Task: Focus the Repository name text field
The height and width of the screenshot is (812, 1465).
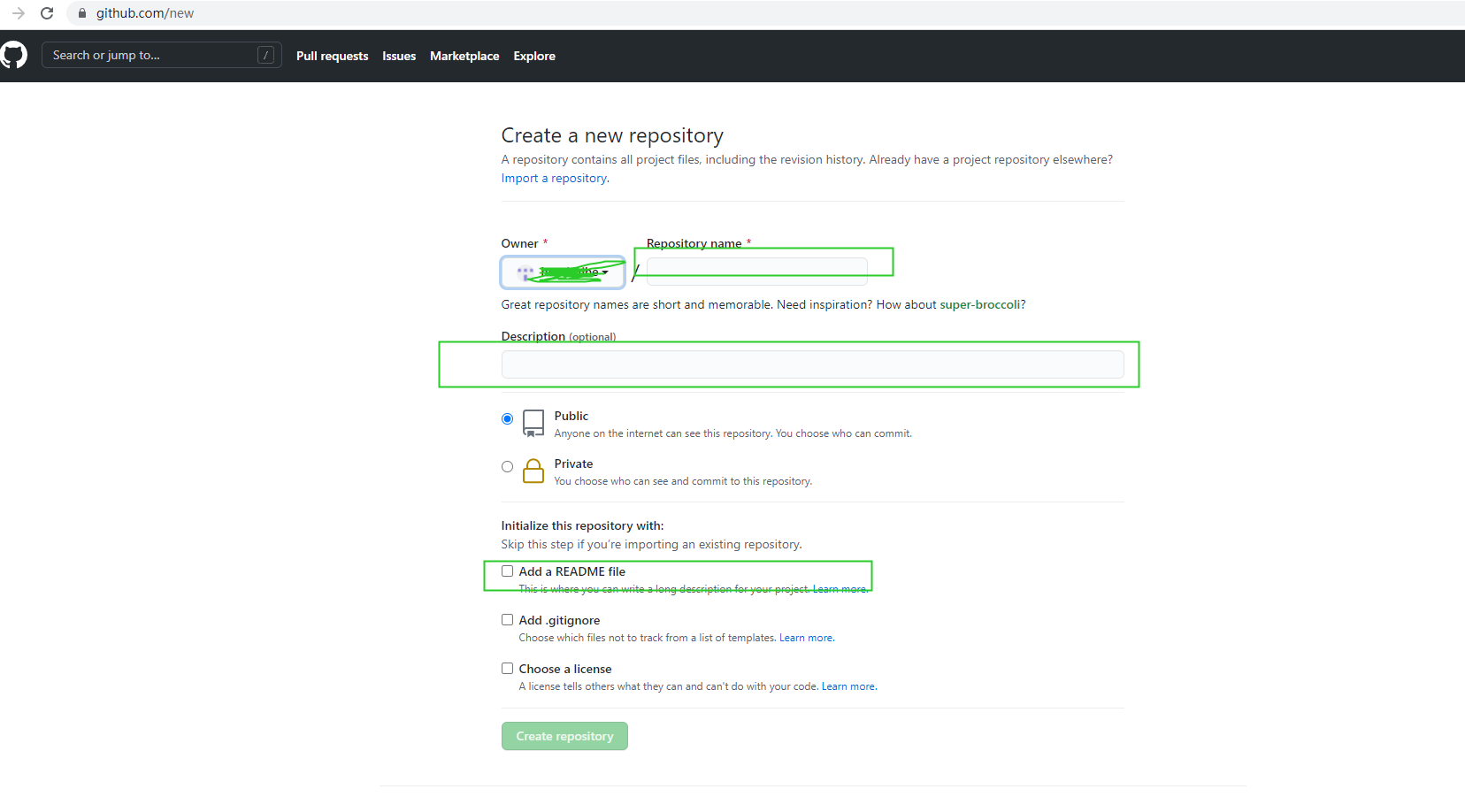Action: coord(756,271)
